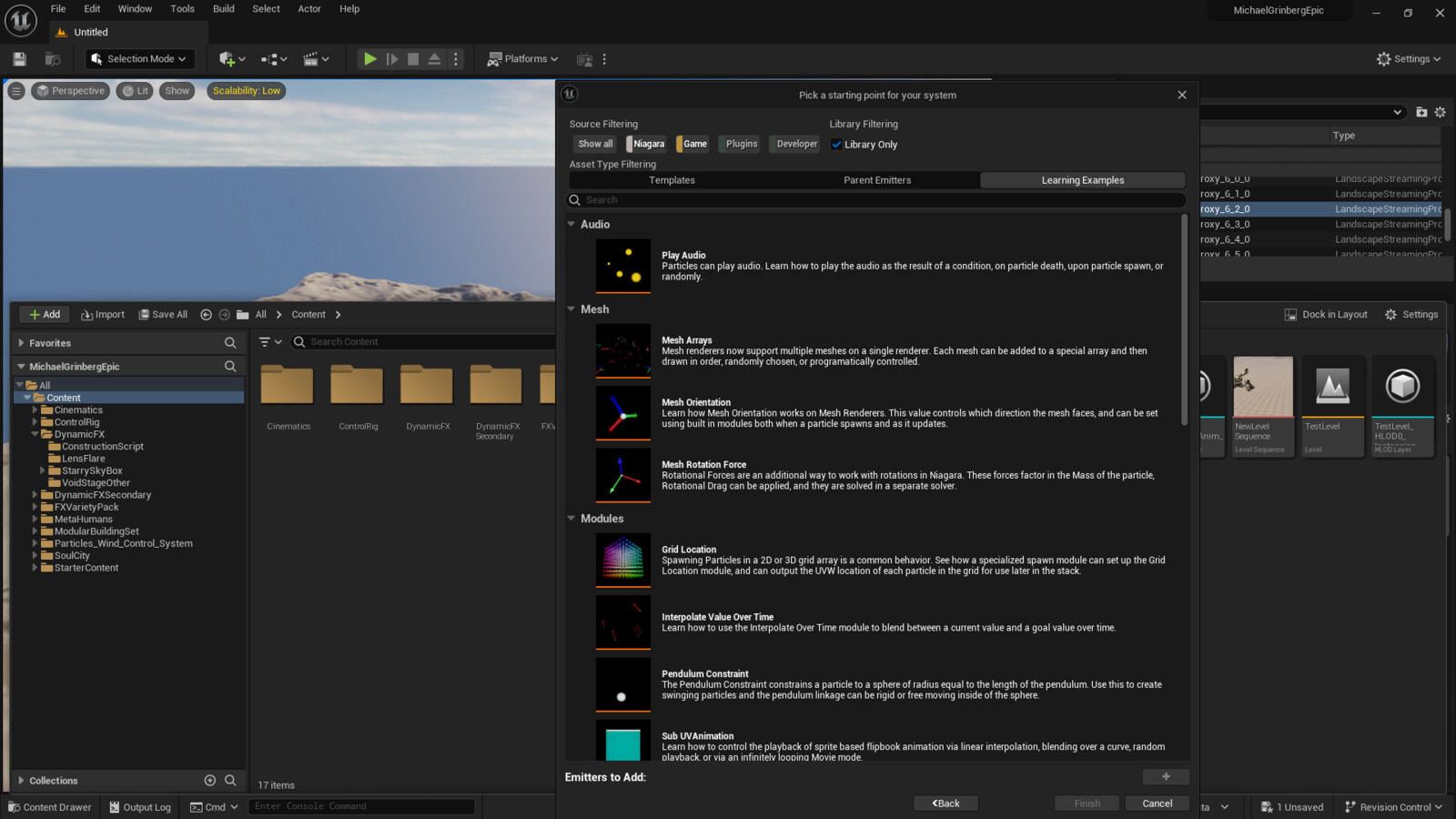The image size is (1456, 819).
Task: Click the history back arrow in Content Browser
Action: (206, 315)
